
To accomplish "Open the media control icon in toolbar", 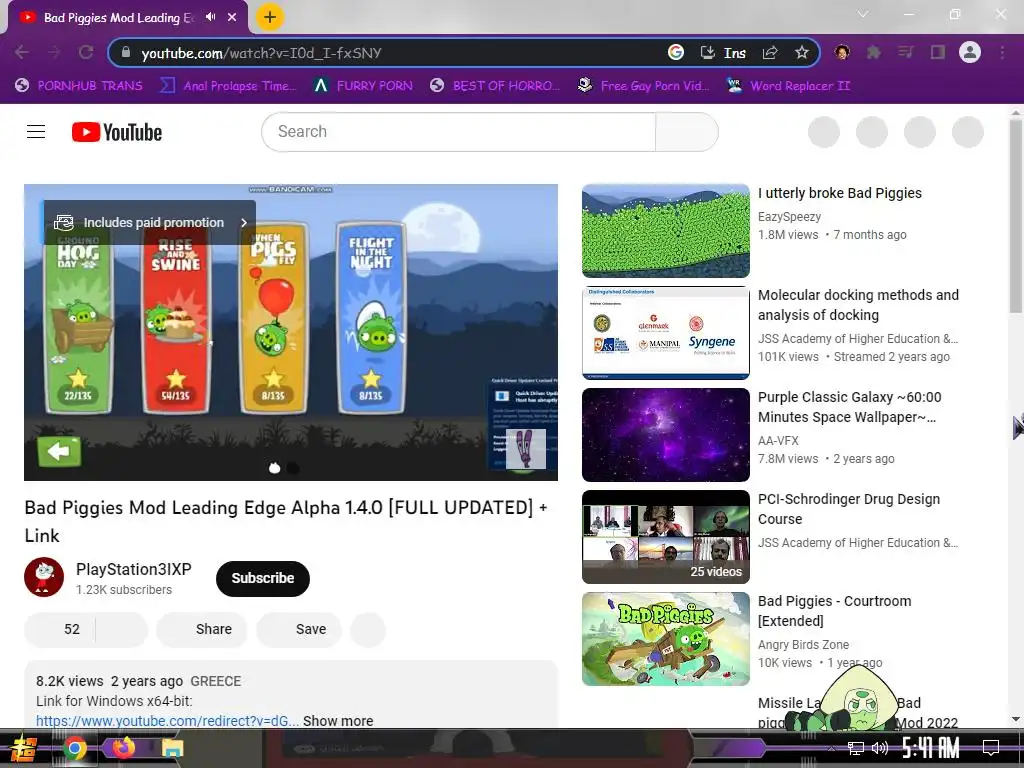I will pos(905,52).
